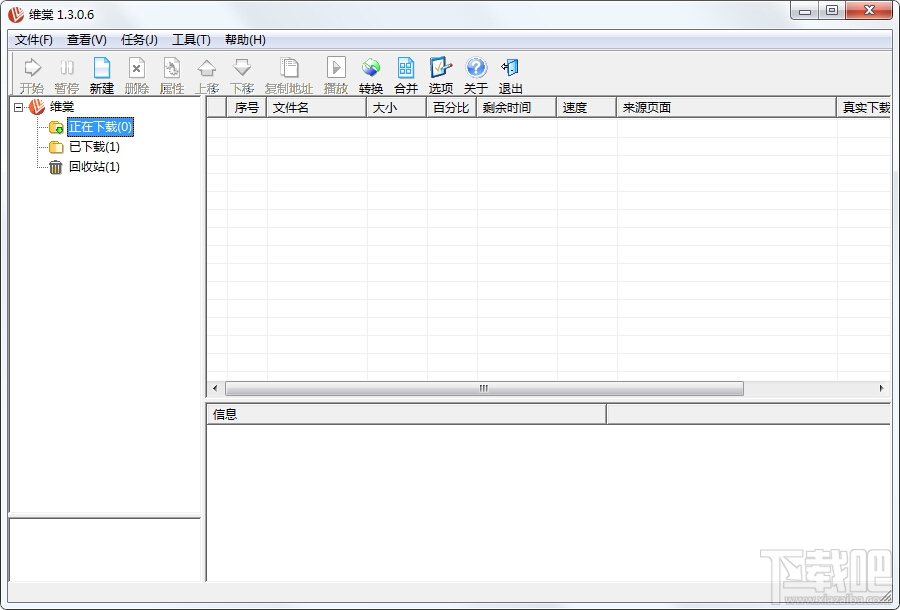This screenshot has height=610, width=900.
Task: Open the 任务(J) menu
Action: pyautogui.click(x=139, y=40)
